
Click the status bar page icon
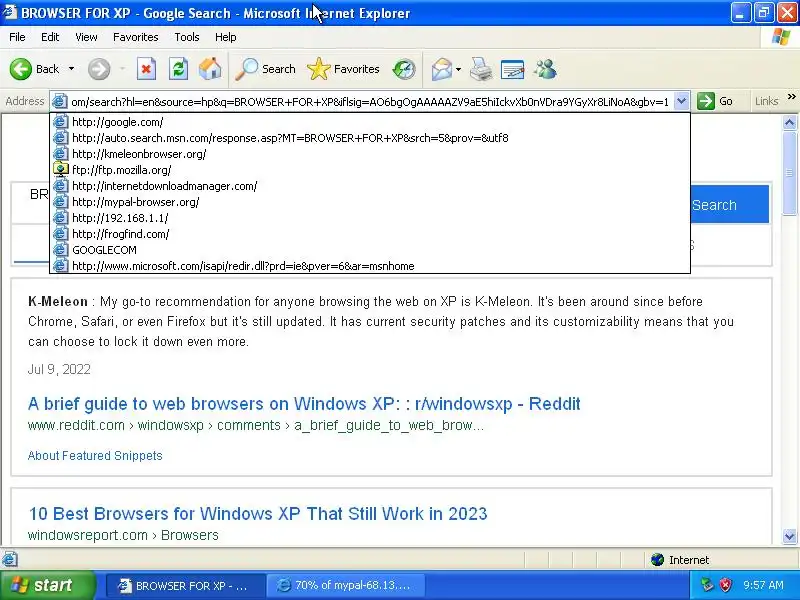10,559
